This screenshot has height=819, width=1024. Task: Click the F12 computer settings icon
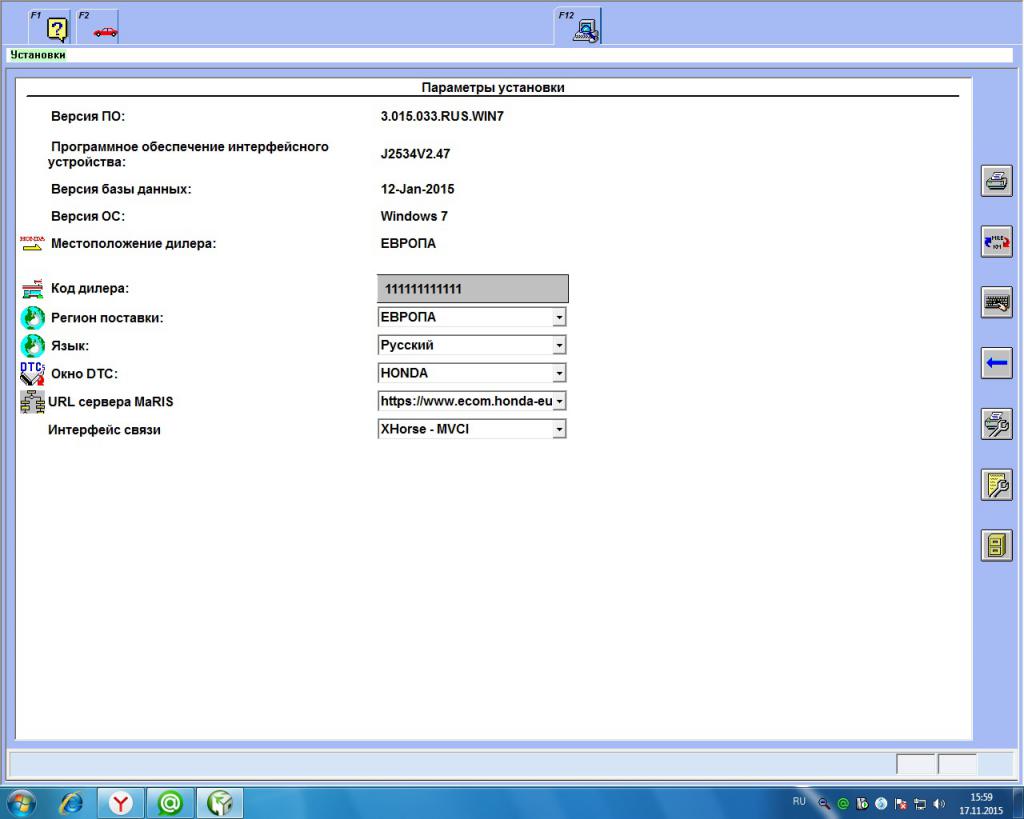583,30
